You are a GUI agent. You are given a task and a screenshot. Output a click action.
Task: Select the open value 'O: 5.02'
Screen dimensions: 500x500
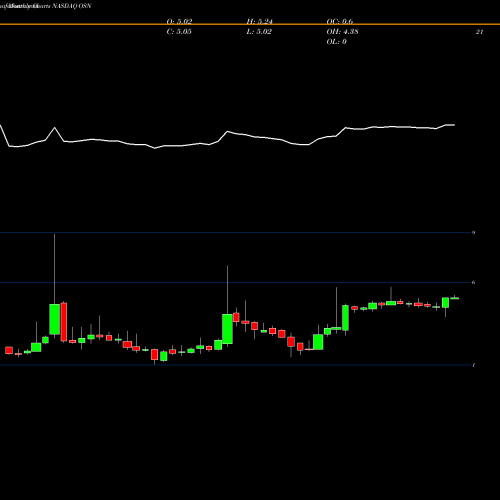(179, 22)
